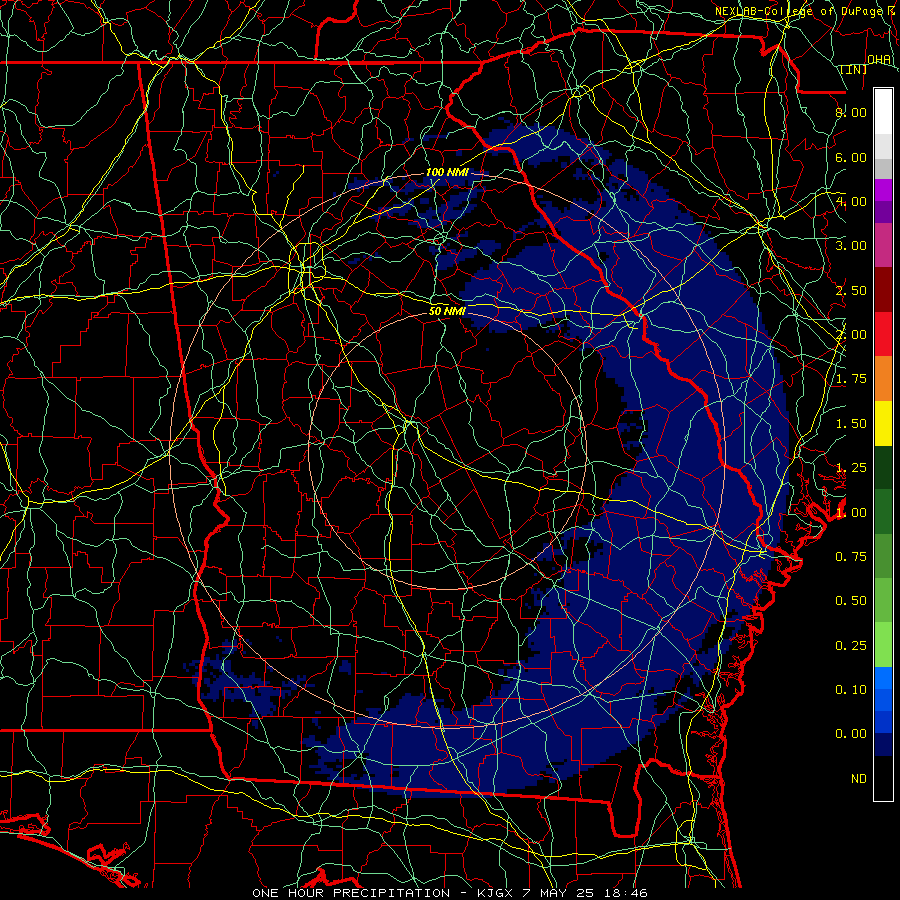Select the black ND legend swatch
Viewport: 900px width, 900px height.
883,778
